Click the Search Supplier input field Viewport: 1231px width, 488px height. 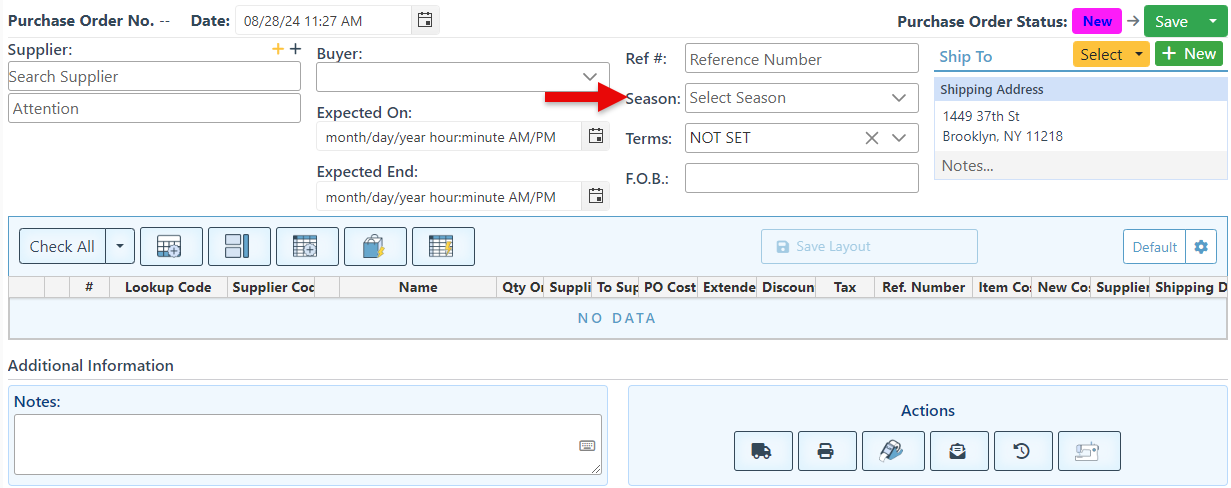[x=154, y=77]
